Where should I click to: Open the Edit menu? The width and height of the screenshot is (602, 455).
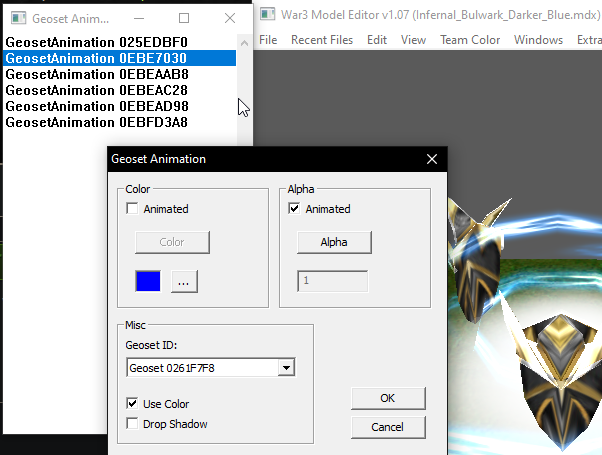(377, 40)
